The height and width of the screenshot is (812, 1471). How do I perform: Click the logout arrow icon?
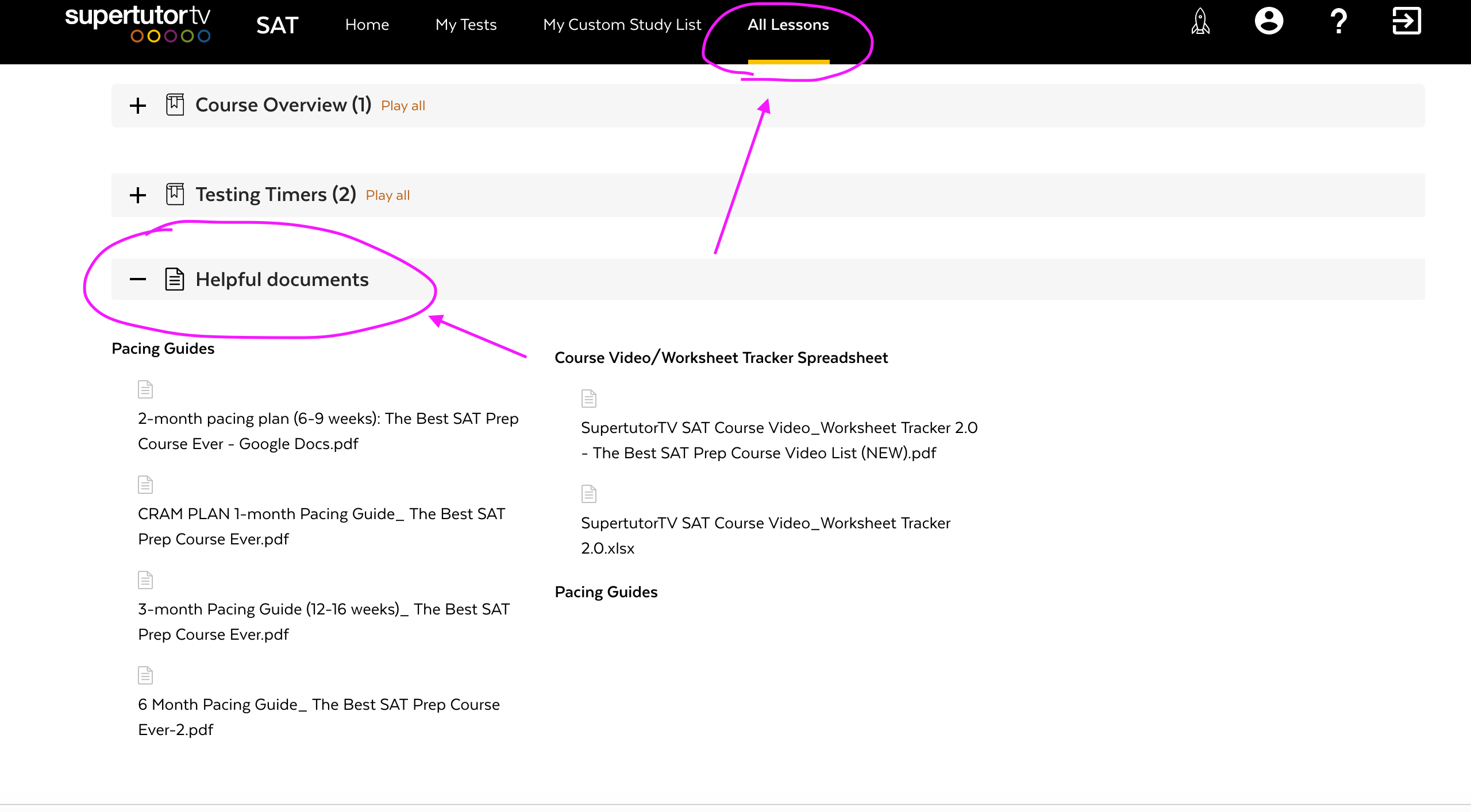coord(1406,22)
